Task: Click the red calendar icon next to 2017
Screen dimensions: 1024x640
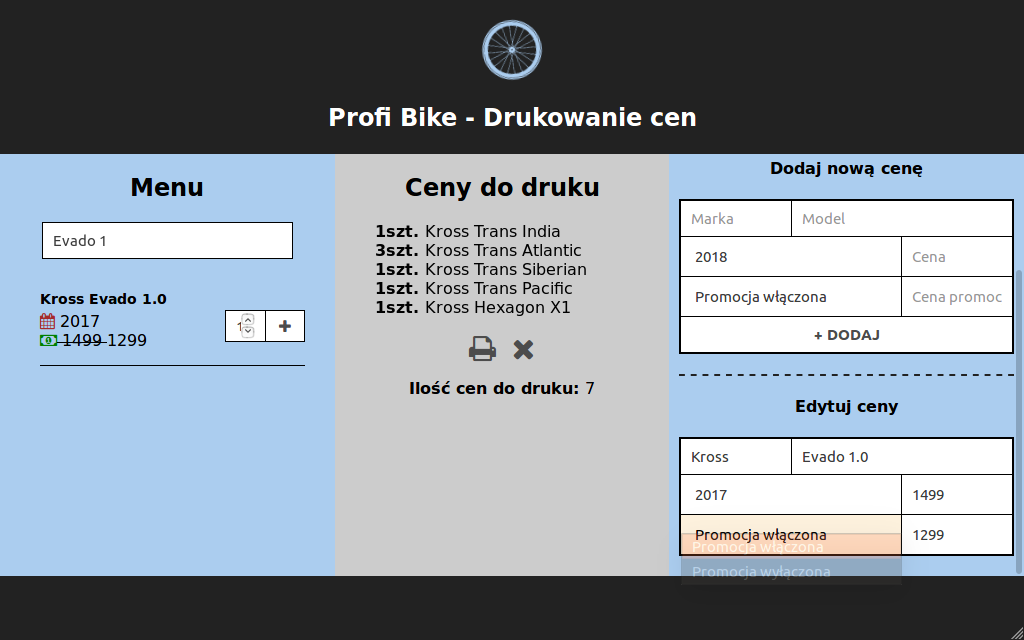Action: click(48, 321)
